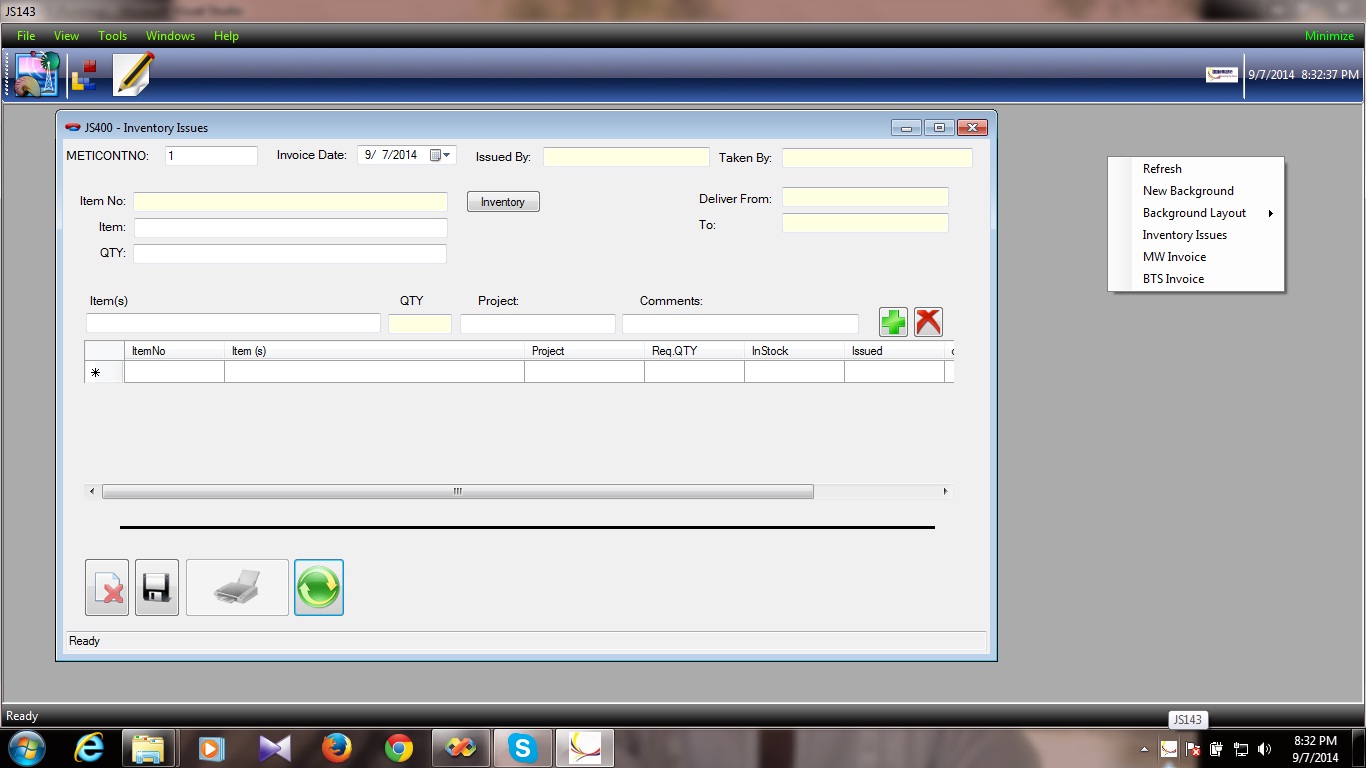Click the colored blocks toolbar icon
Image resolution: width=1366 pixels, height=768 pixels.
[84, 75]
